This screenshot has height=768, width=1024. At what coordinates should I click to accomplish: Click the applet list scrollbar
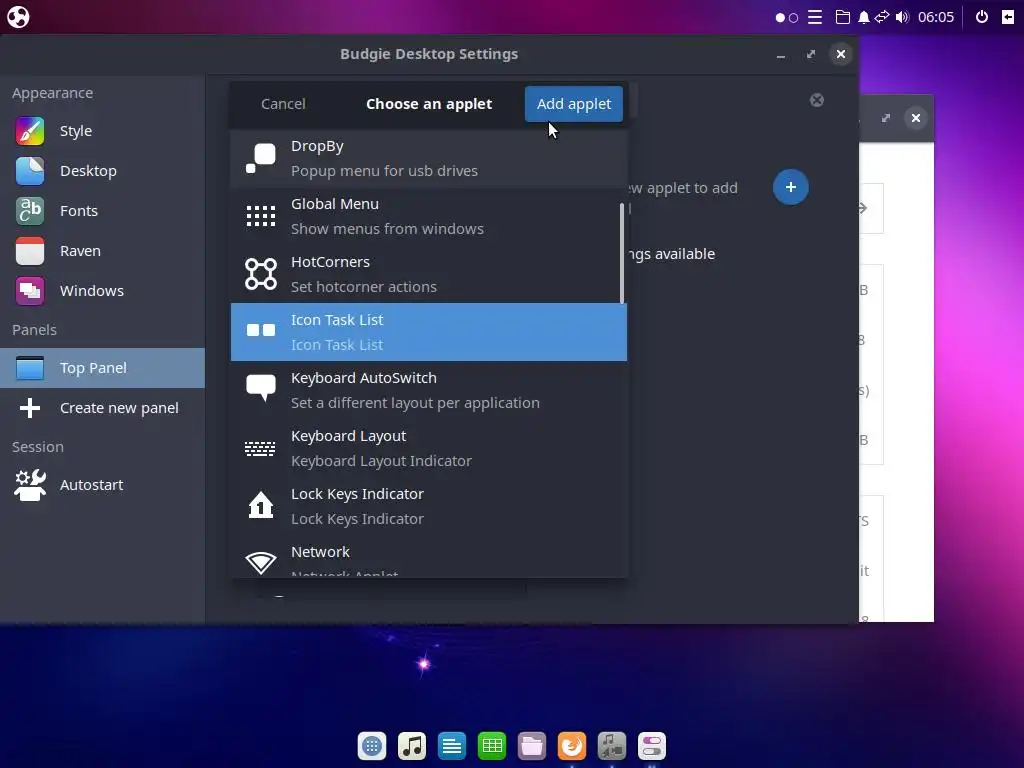click(622, 253)
